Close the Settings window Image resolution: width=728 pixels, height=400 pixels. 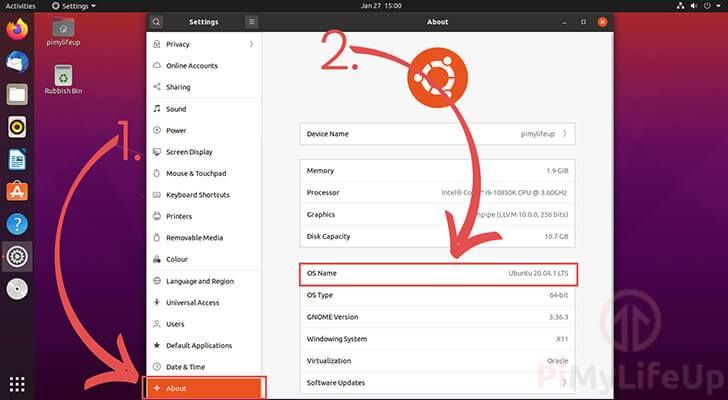(x=602, y=22)
